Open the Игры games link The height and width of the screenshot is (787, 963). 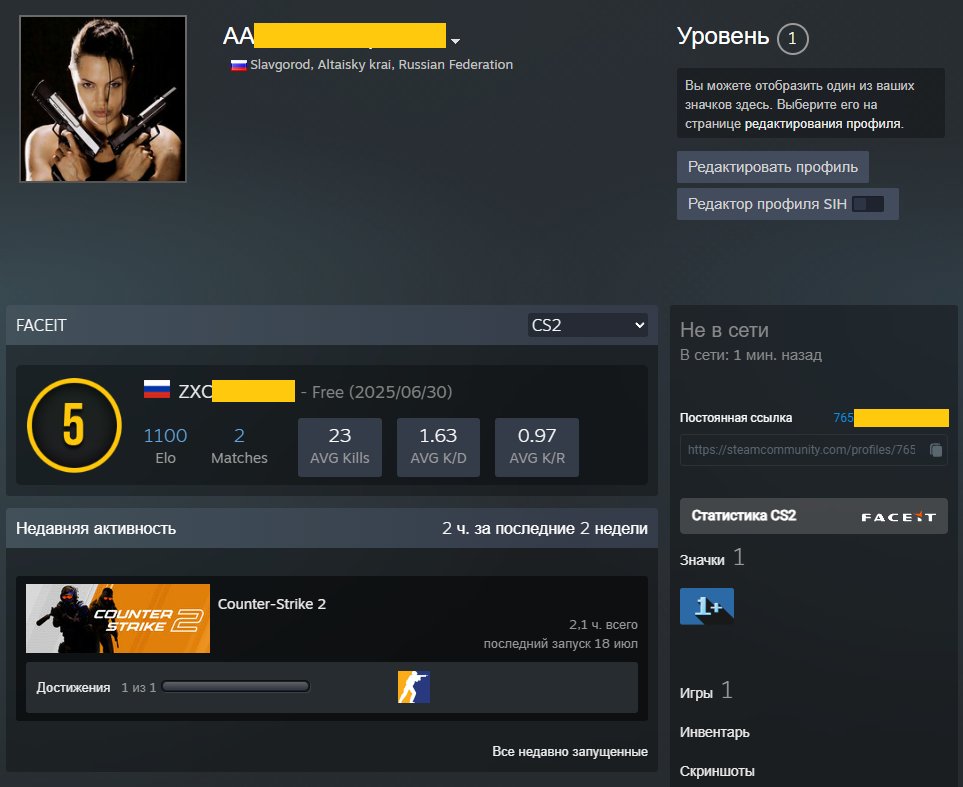(x=696, y=694)
